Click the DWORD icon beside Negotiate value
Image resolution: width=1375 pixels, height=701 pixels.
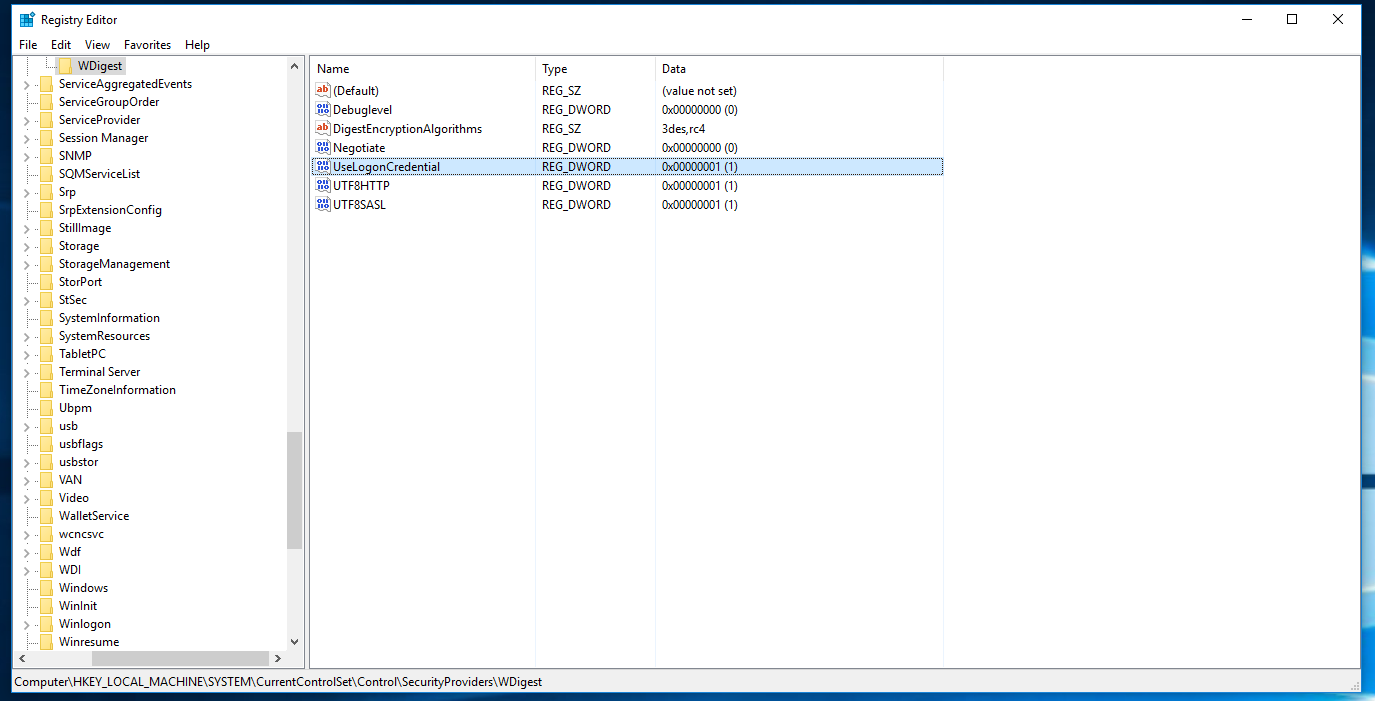click(x=322, y=148)
